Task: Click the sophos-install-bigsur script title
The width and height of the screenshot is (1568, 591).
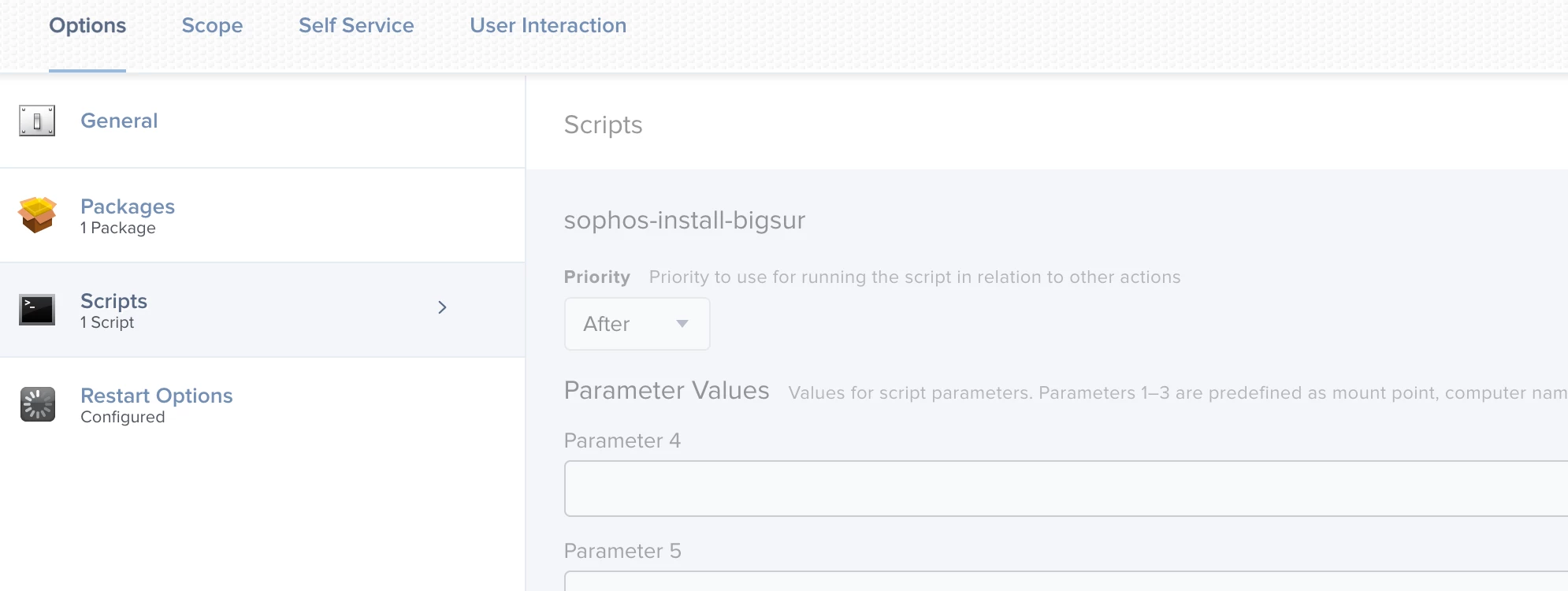Action: [684, 220]
